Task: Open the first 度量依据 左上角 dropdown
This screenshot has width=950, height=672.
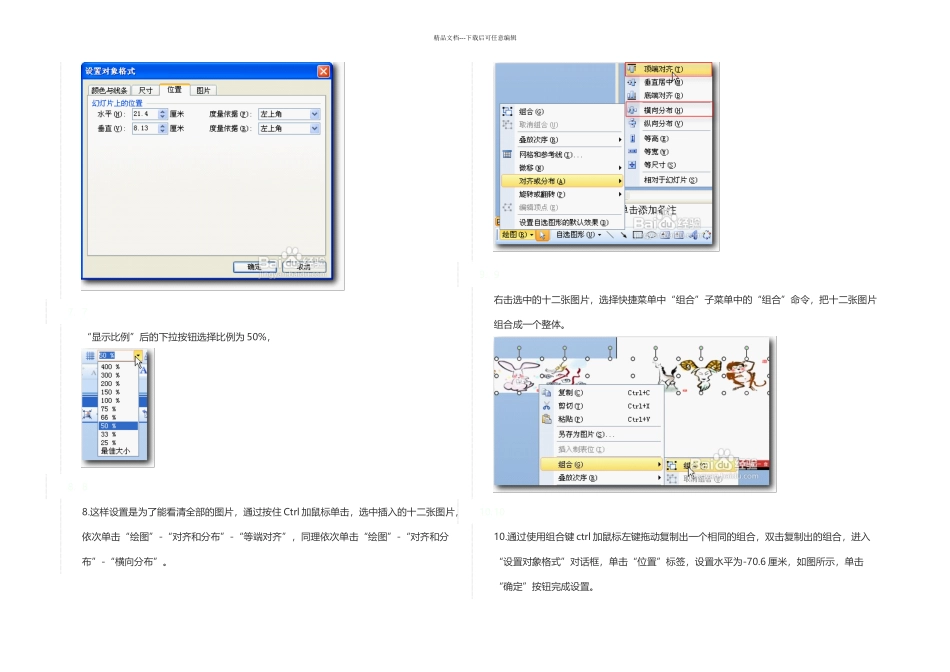Action: [314, 114]
